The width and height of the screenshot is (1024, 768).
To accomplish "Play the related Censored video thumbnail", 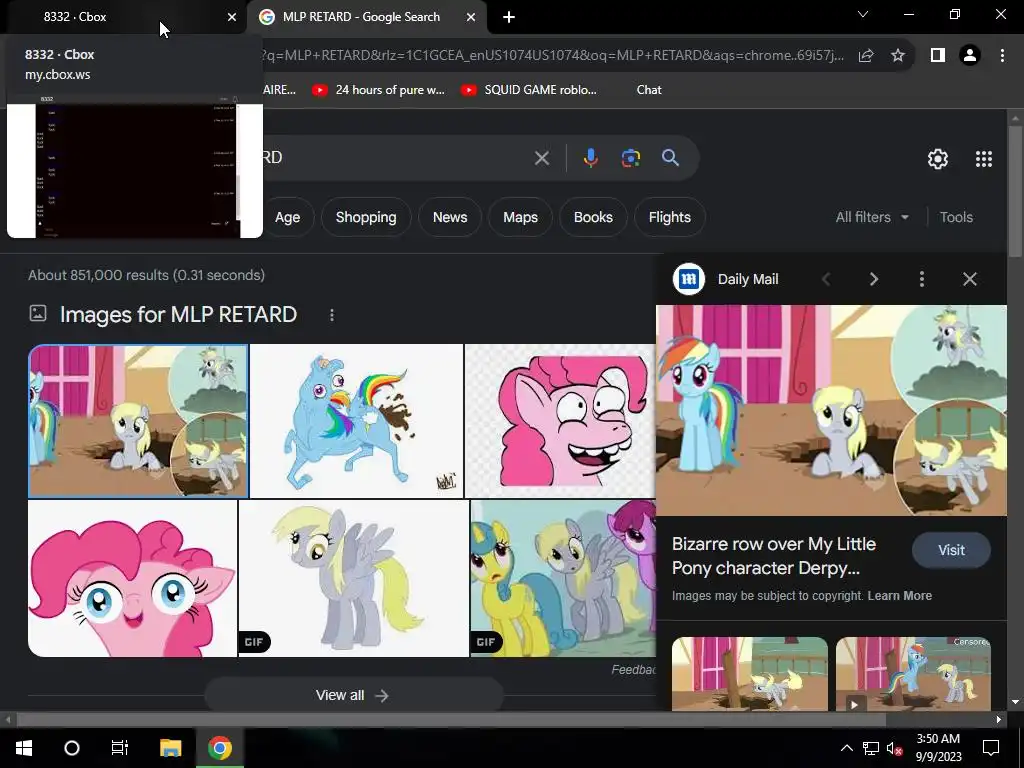I will (x=913, y=674).
